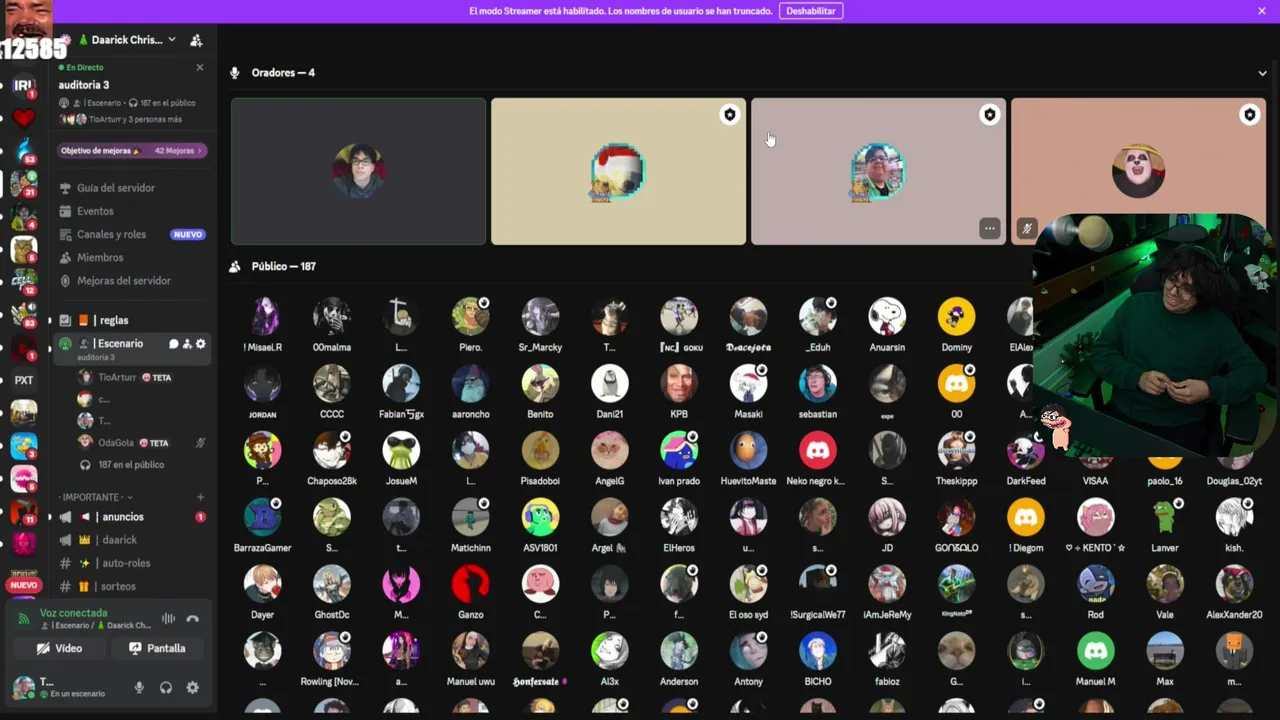This screenshot has width=1280, height=720.
Task: Open the sorteos channel
Action: [131, 586]
